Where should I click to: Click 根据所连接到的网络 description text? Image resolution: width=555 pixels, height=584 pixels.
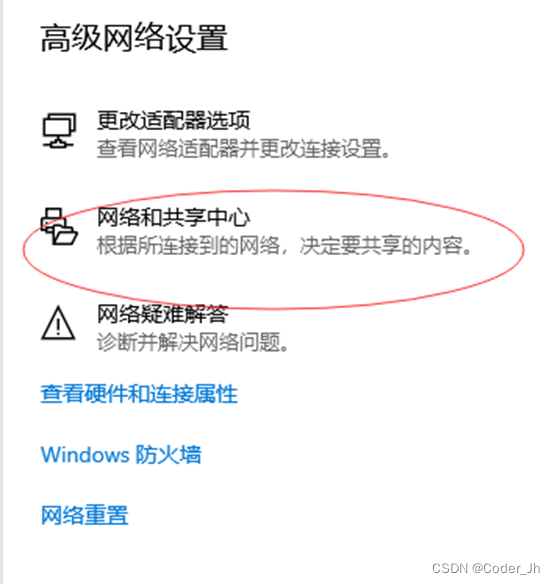188,245
